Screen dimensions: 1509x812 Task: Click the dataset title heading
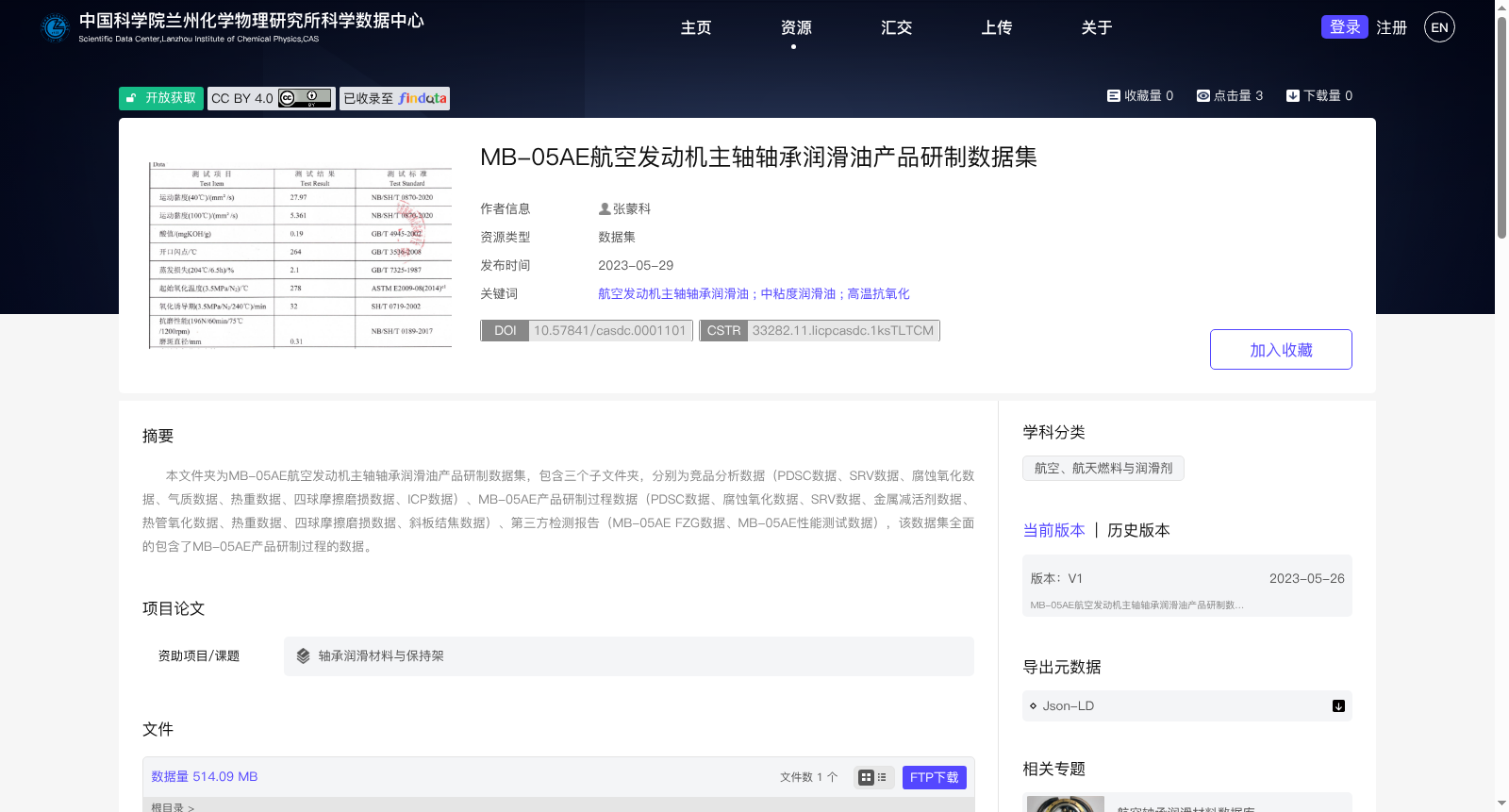tap(758, 157)
